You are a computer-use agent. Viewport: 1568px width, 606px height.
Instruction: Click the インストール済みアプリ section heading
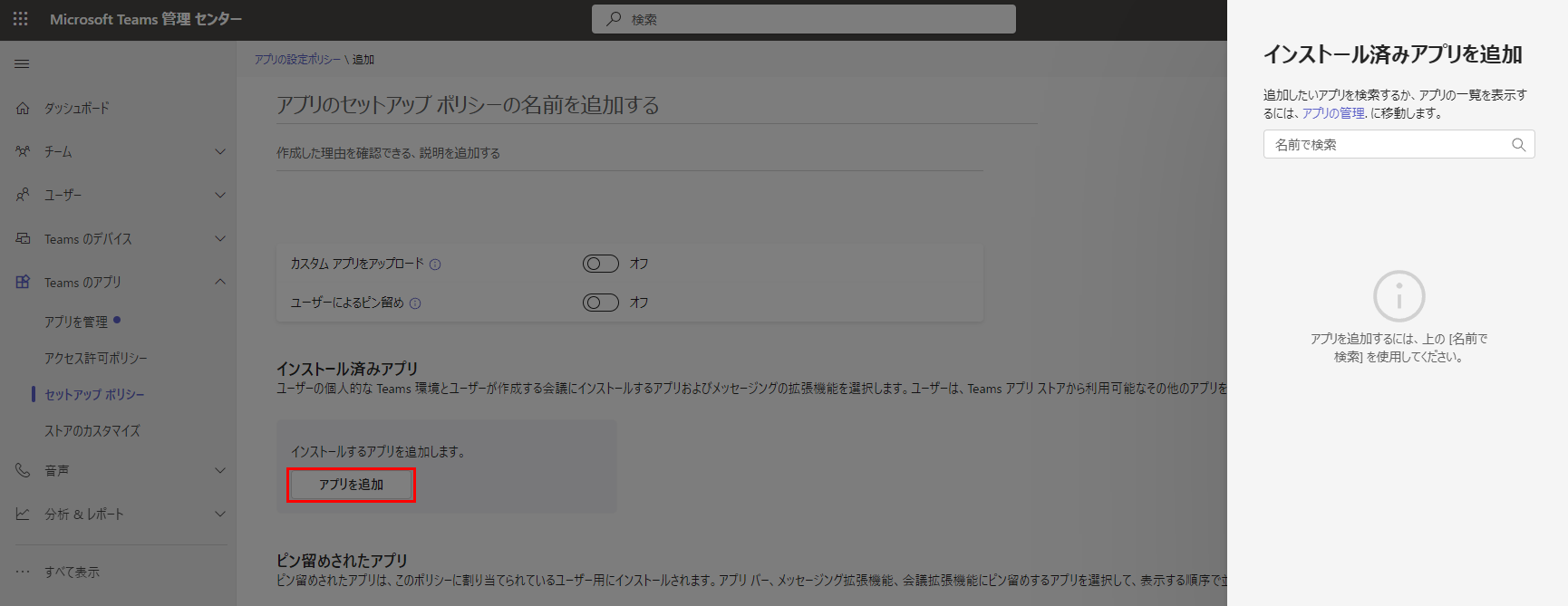tap(347, 369)
